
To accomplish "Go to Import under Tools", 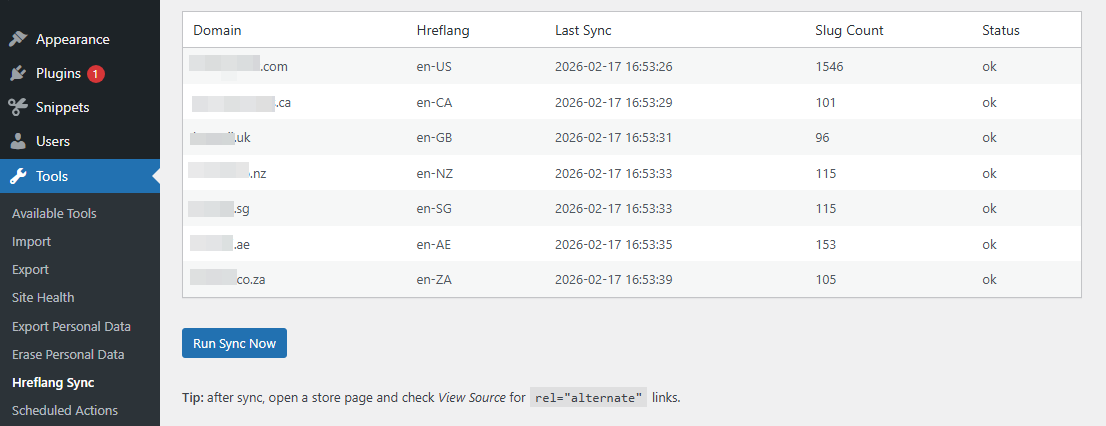I will [31, 242].
